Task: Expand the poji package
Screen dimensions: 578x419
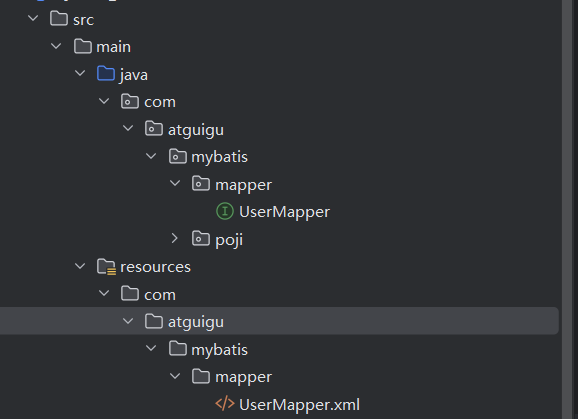Action: click(x=175, y=238)
